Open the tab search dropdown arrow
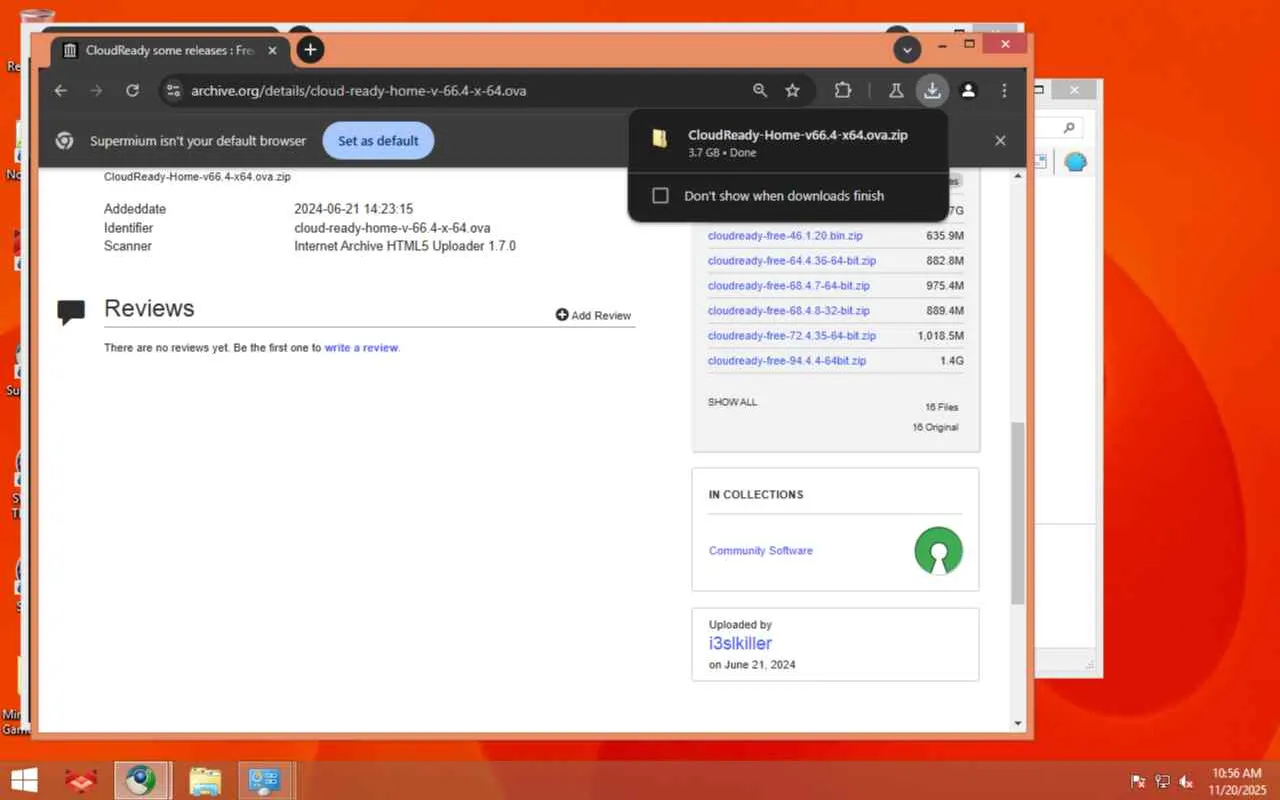Viewport: 1280px width, 800px height. coord(907,50)
